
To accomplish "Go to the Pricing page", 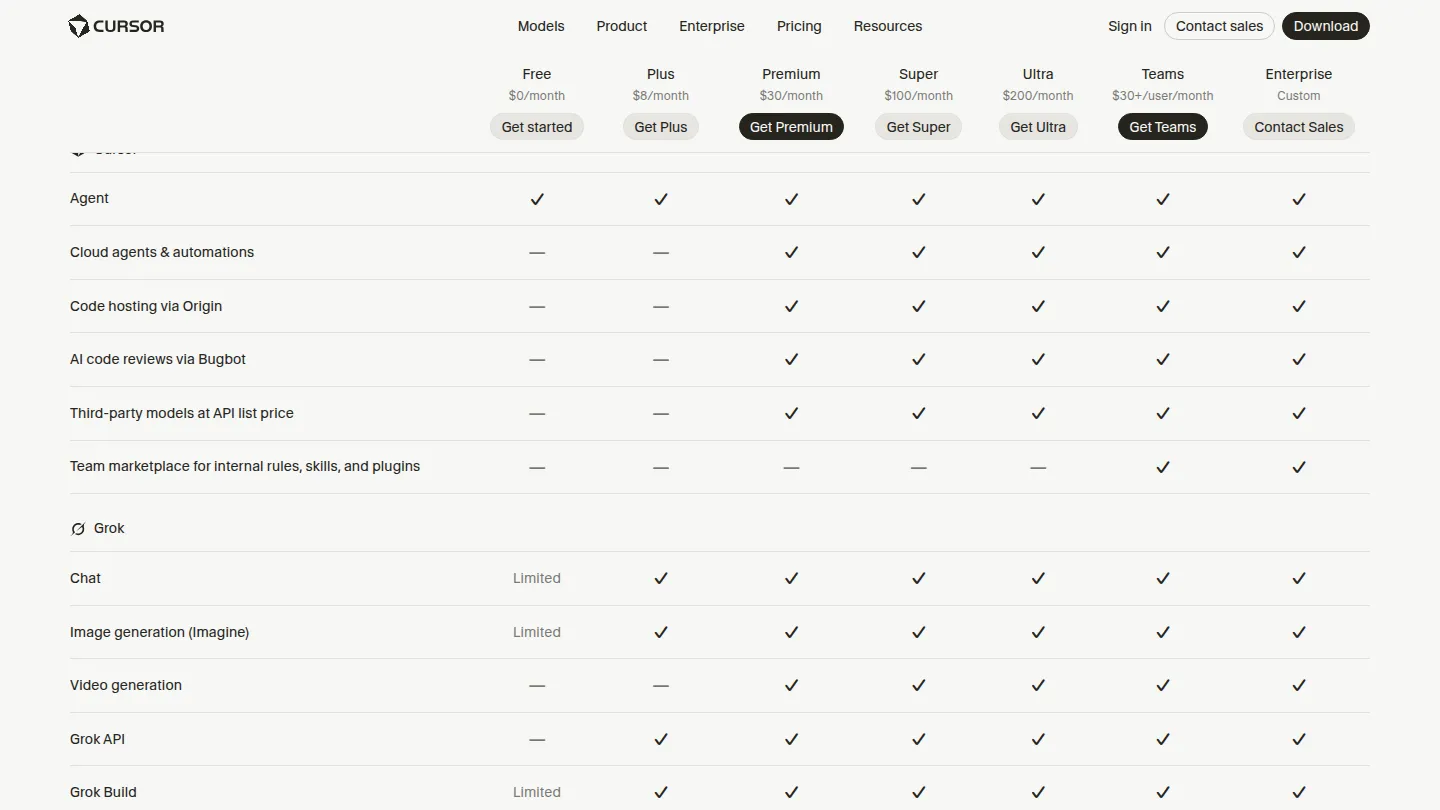I will [x=799, y=26].
